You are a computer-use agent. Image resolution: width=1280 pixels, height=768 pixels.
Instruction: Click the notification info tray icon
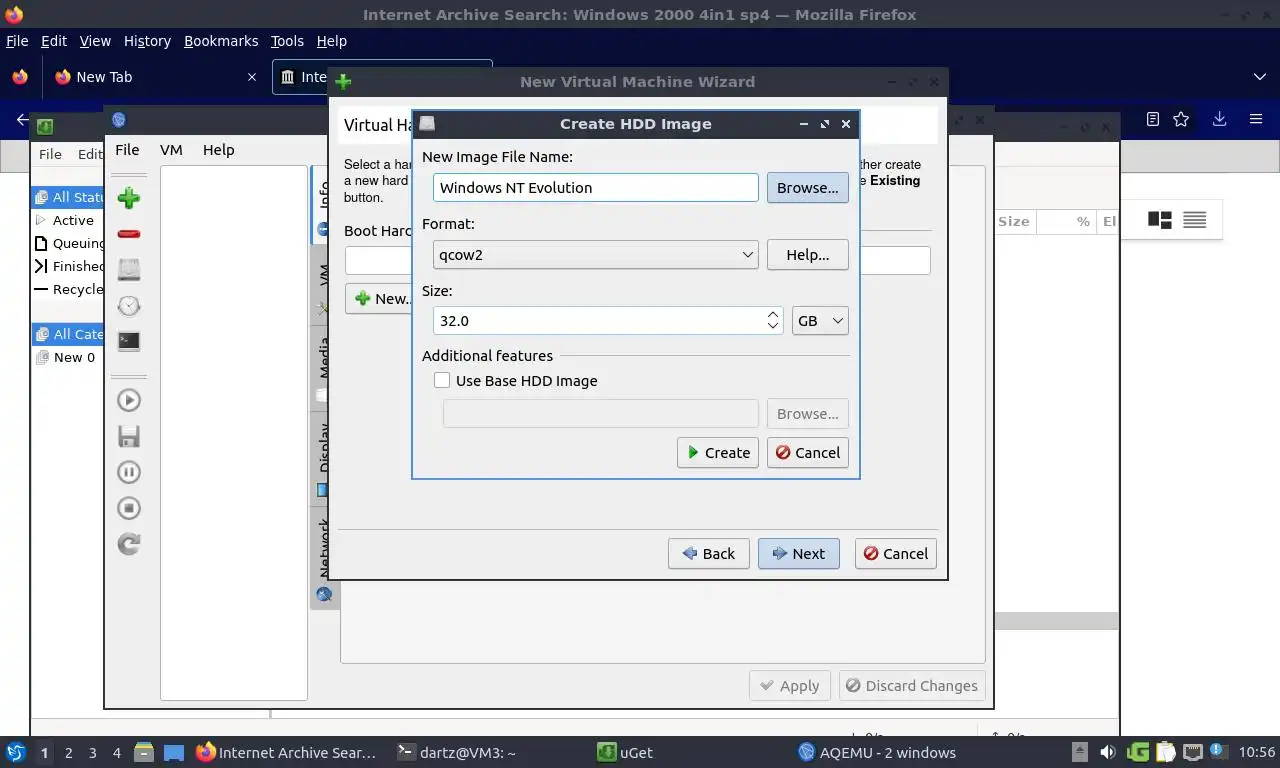coord(1219,752)
